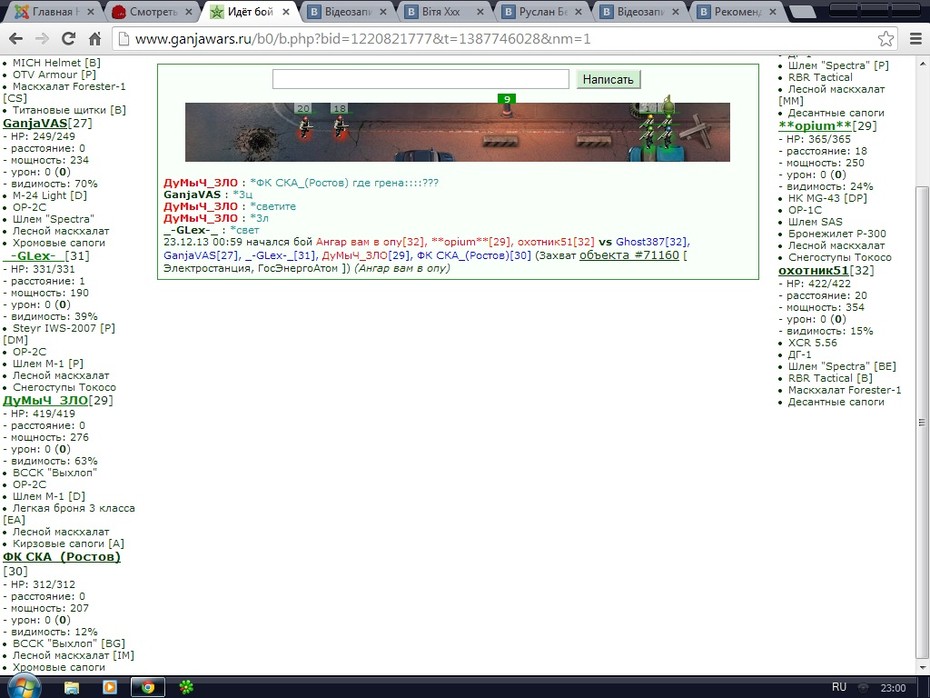Click the RU language indicator
930x698 pixels.
point(839,687)
